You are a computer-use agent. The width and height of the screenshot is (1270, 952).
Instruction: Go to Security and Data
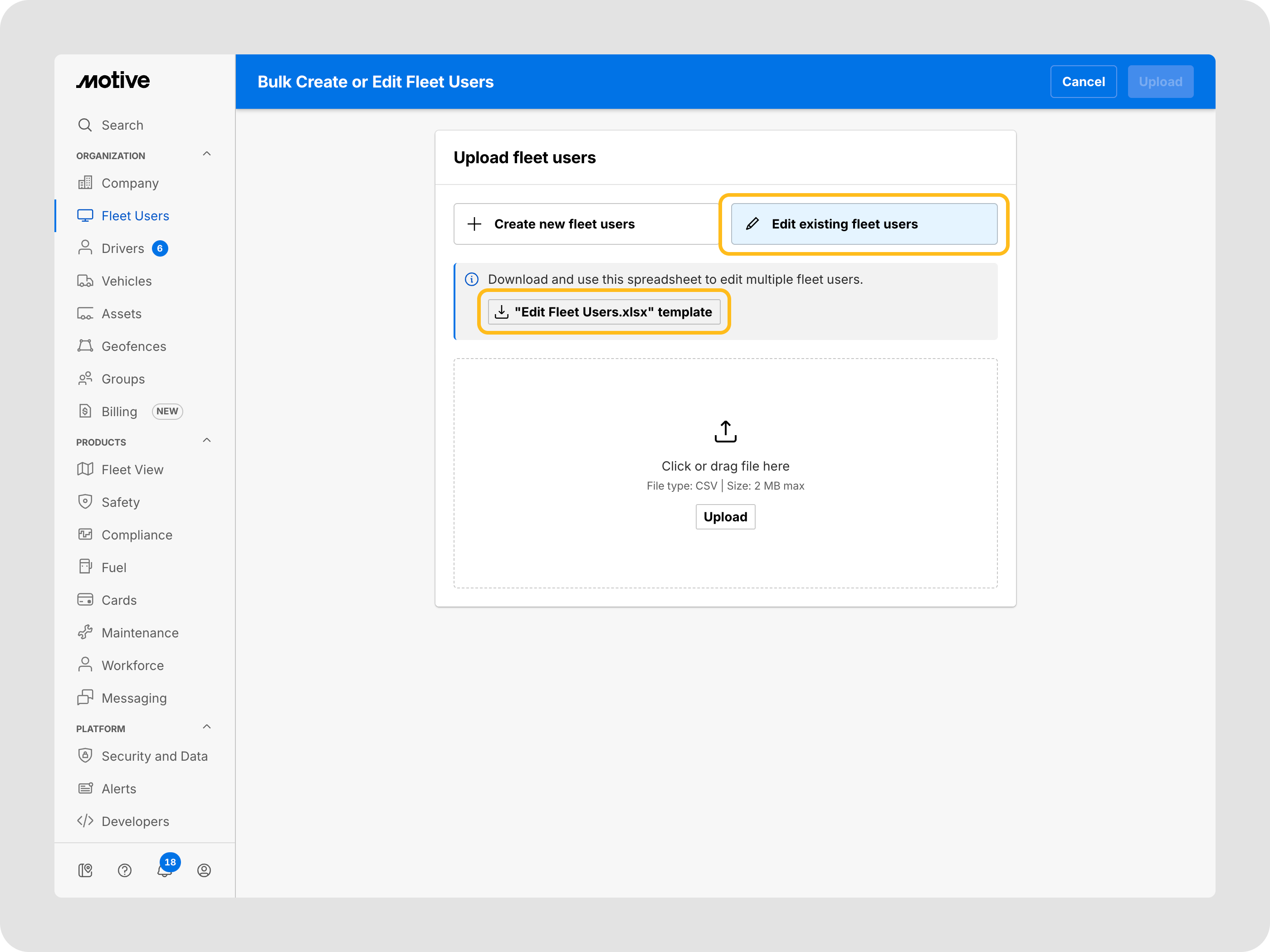(154, 756)
